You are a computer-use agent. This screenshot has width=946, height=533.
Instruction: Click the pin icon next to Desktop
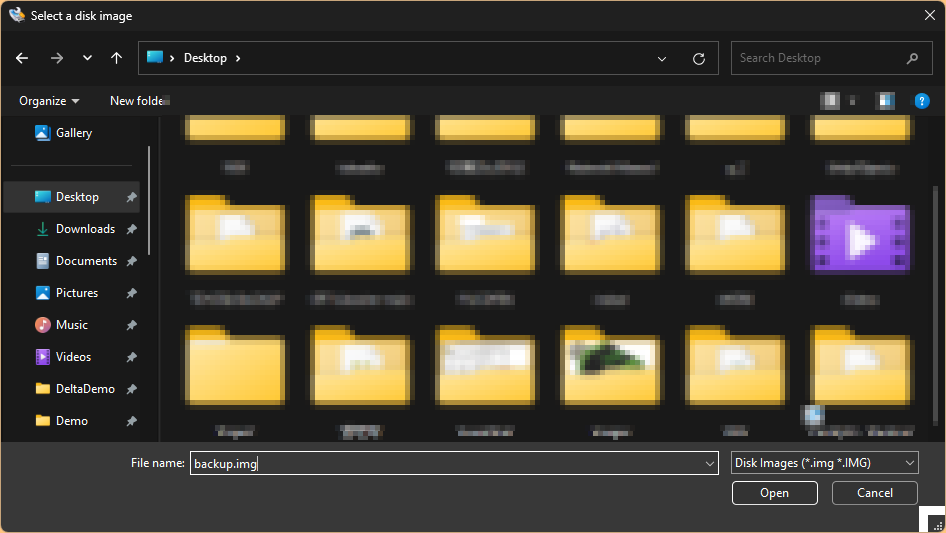pyautogui.click(x=131, y=197)
